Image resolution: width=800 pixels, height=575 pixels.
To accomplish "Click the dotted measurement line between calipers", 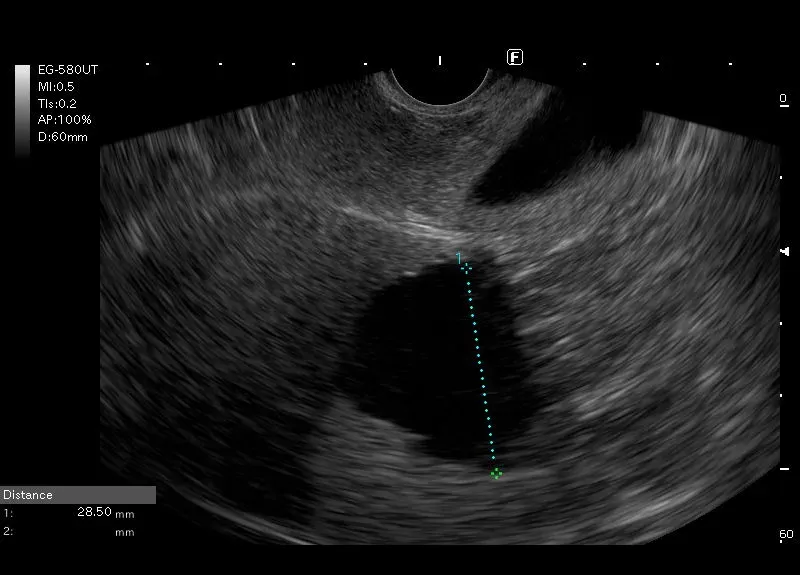I will (x=480, y=370).
